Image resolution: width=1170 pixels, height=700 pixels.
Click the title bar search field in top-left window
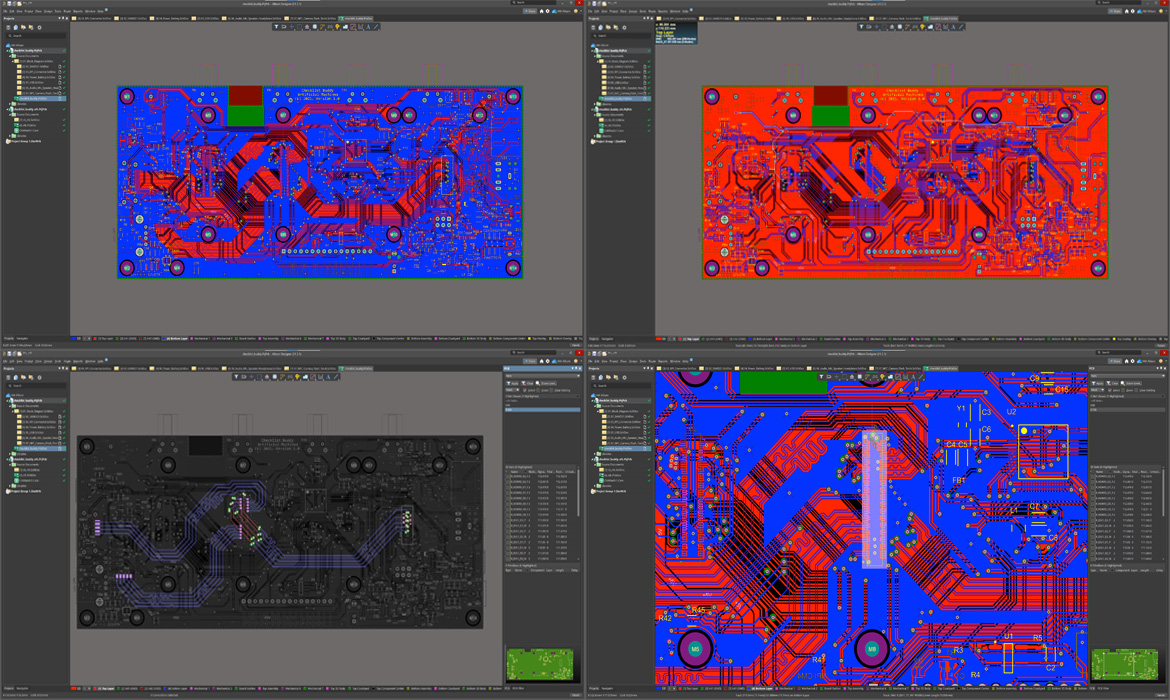click(535, 2)
